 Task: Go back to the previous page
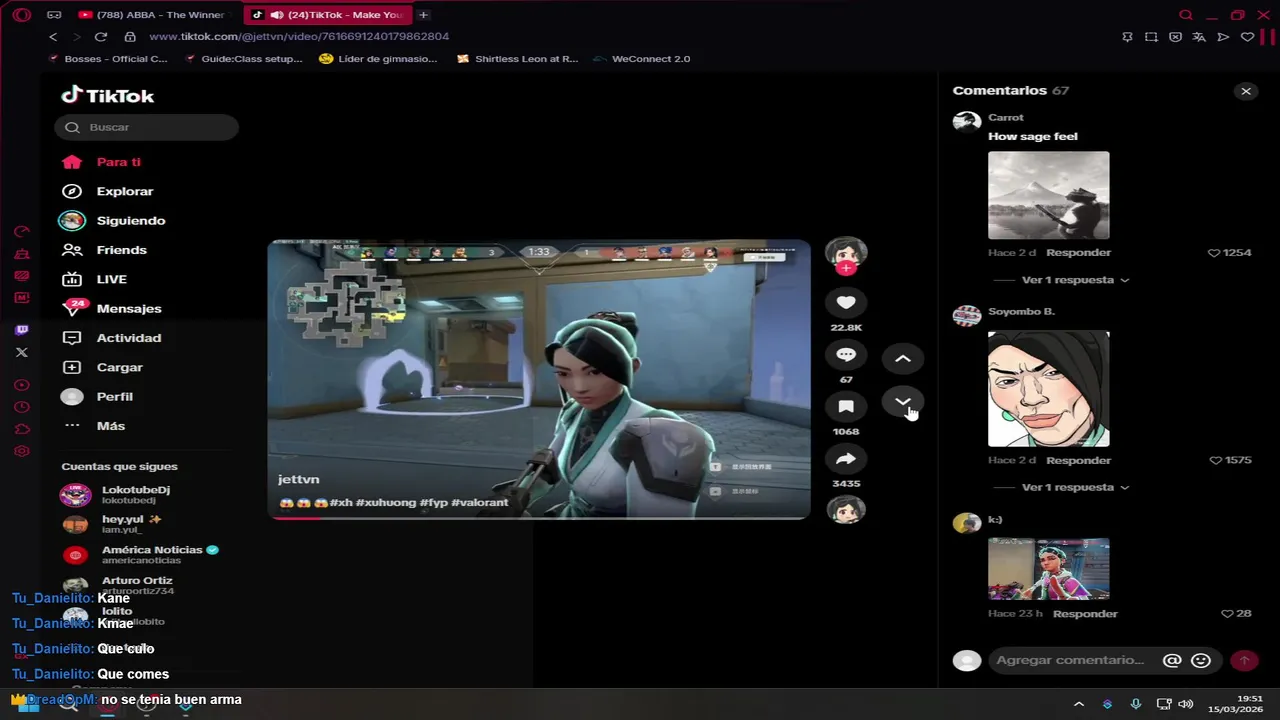53,37
